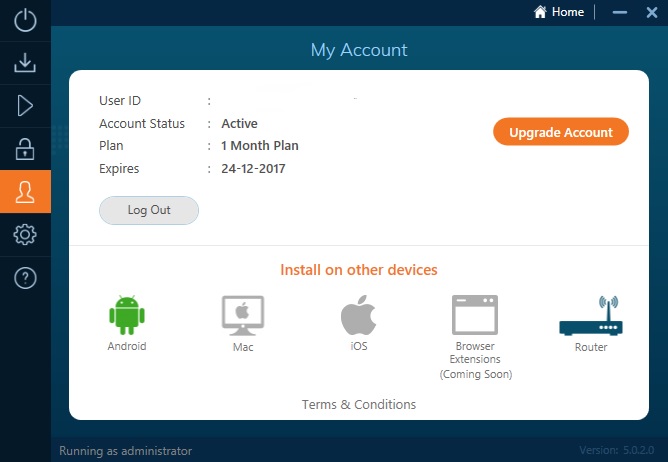Click the Mac install icon

[x=243, y=315]
